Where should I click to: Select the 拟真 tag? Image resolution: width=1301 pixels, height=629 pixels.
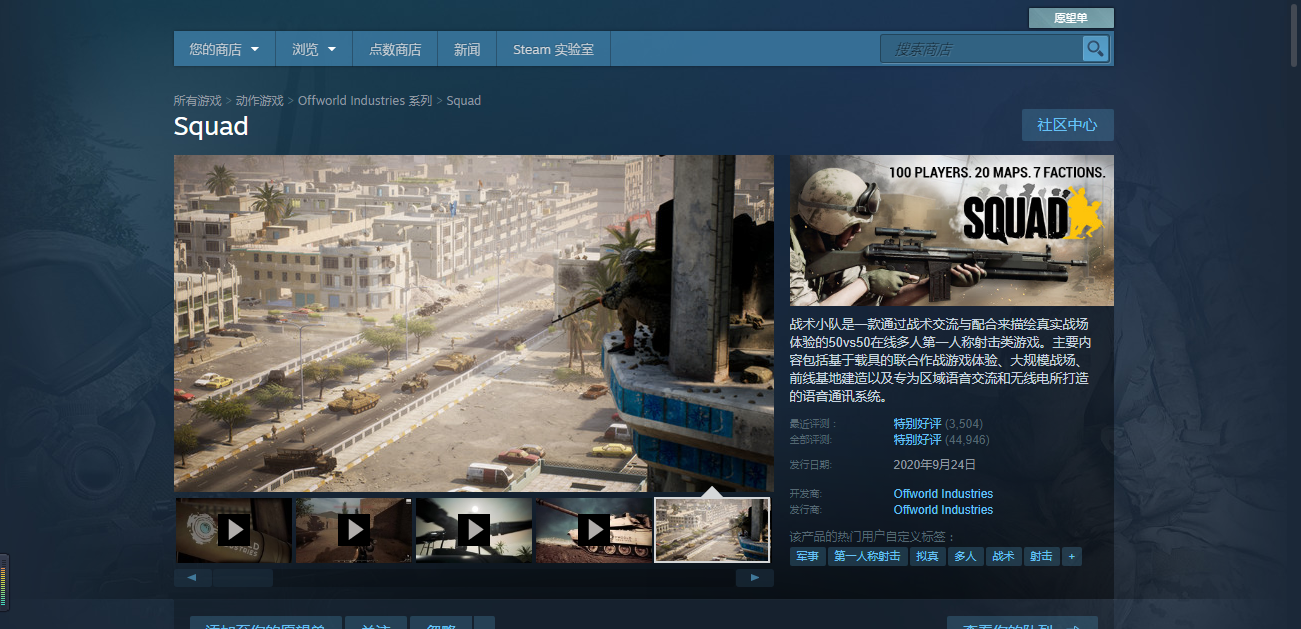tap(928, 556)
